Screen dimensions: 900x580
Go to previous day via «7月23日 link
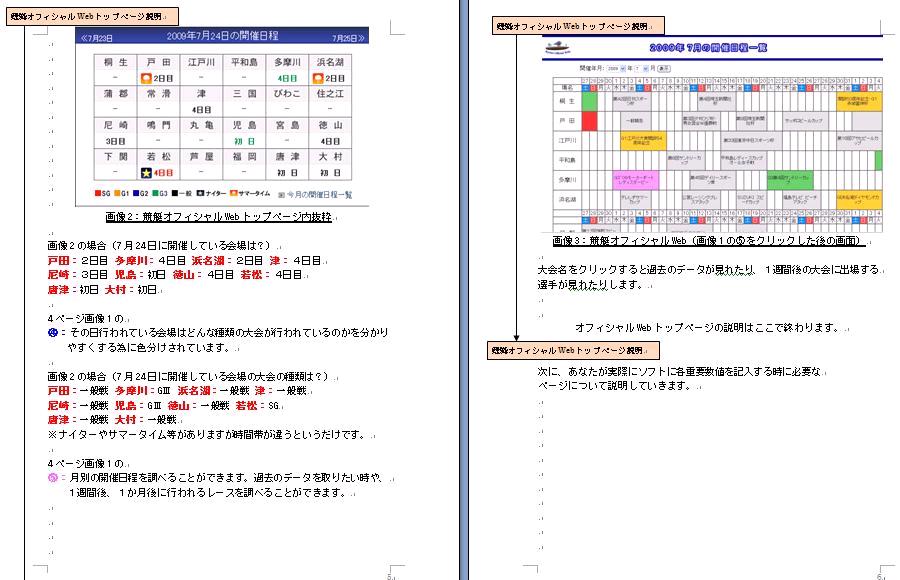[96, 38]
